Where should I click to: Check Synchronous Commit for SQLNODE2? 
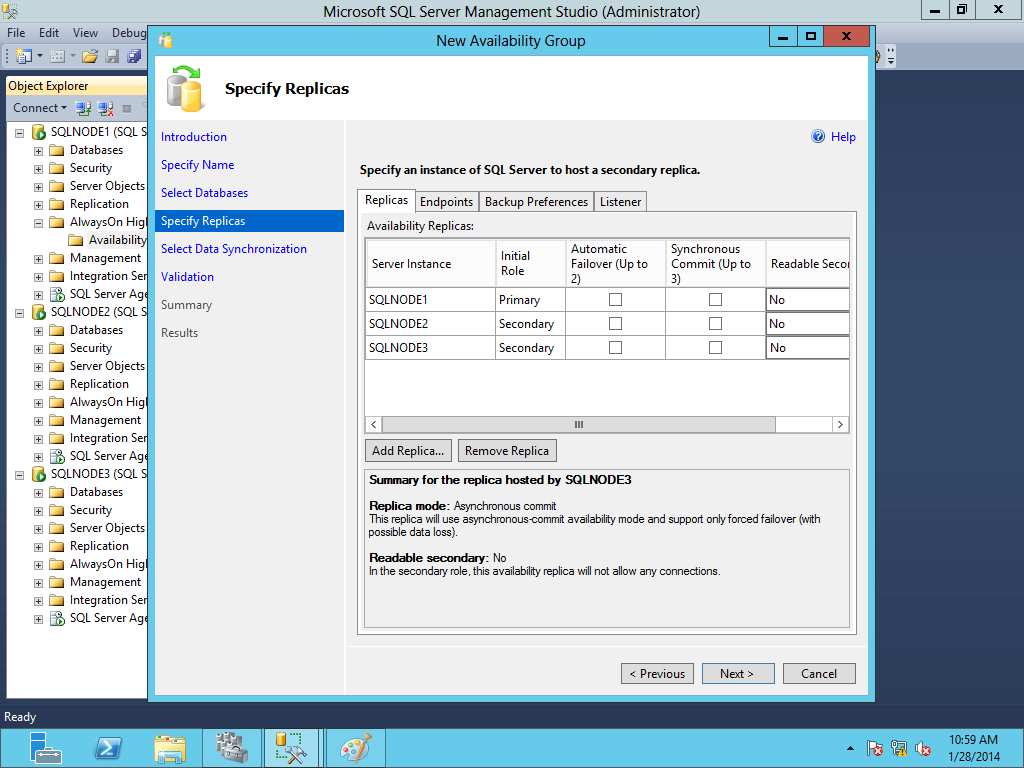715,323
